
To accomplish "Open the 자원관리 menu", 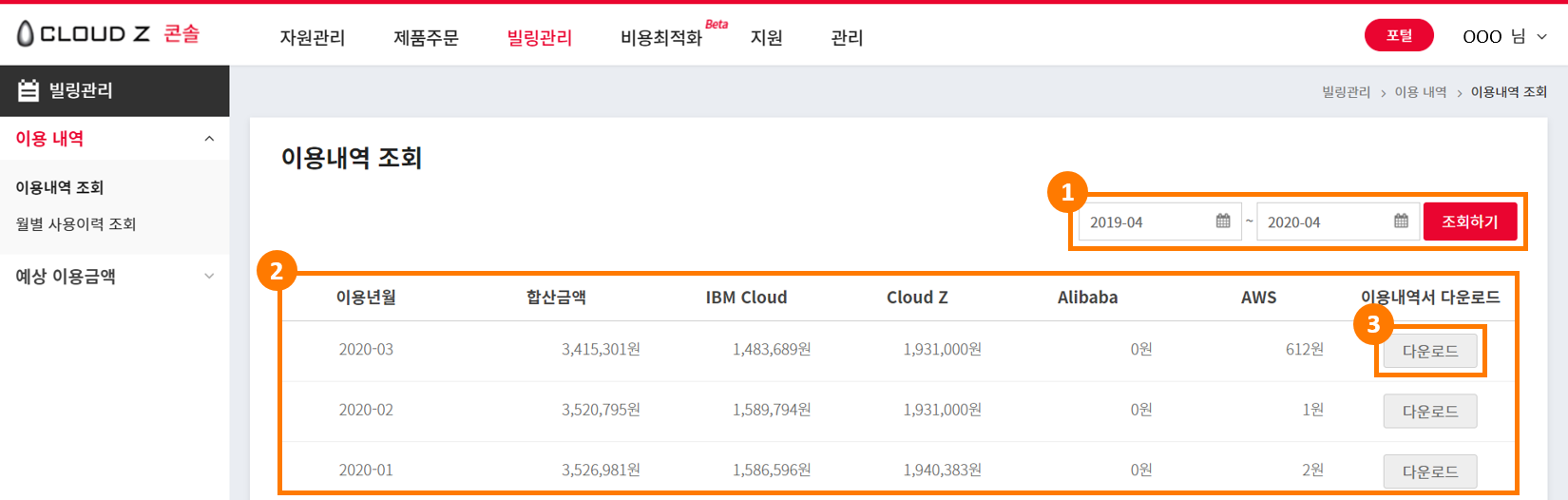I will tap(313, 38).
